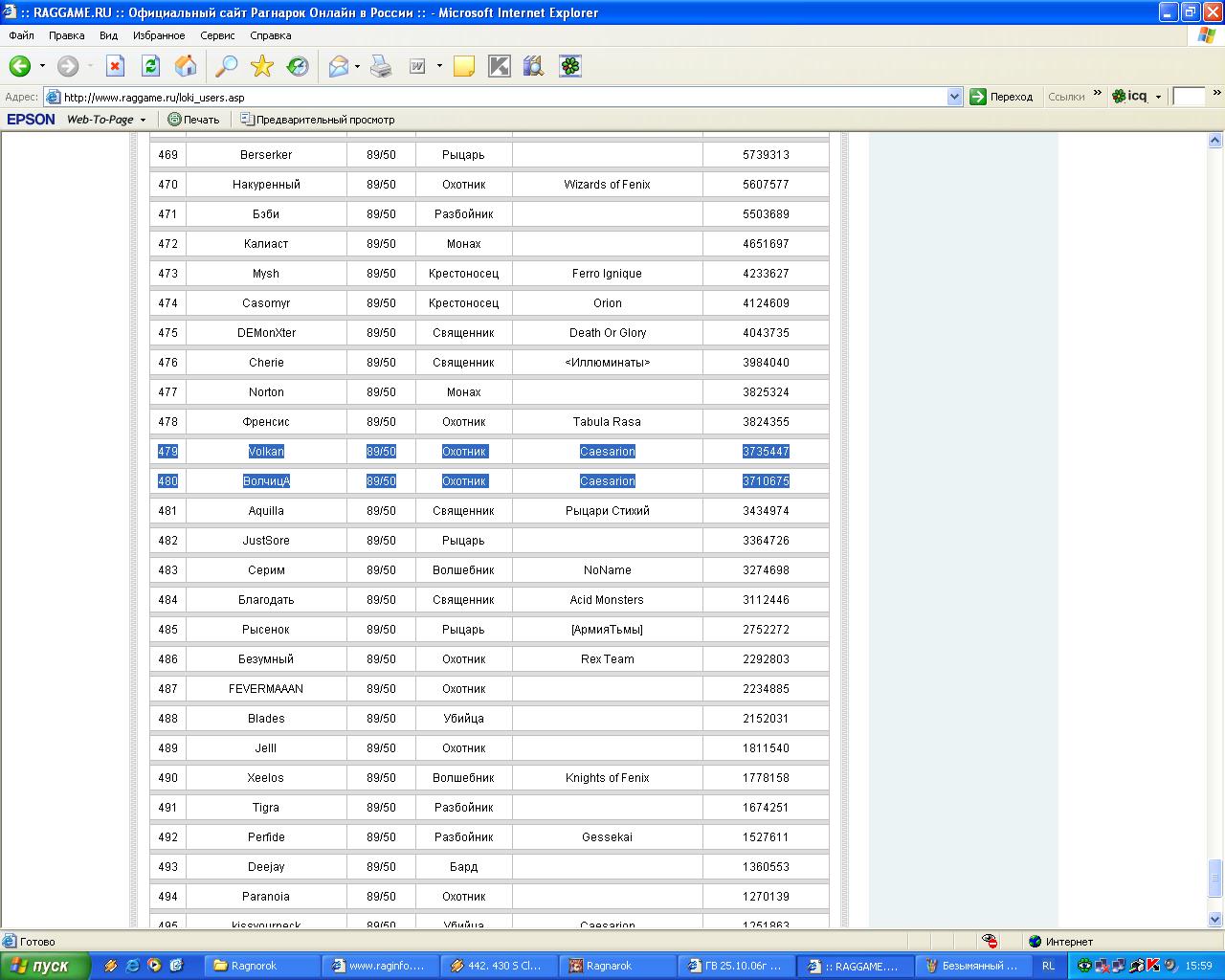This screenshot has width=1225, height=980.
Task: Open the Search magnifier panel
Action: (226, 66)
